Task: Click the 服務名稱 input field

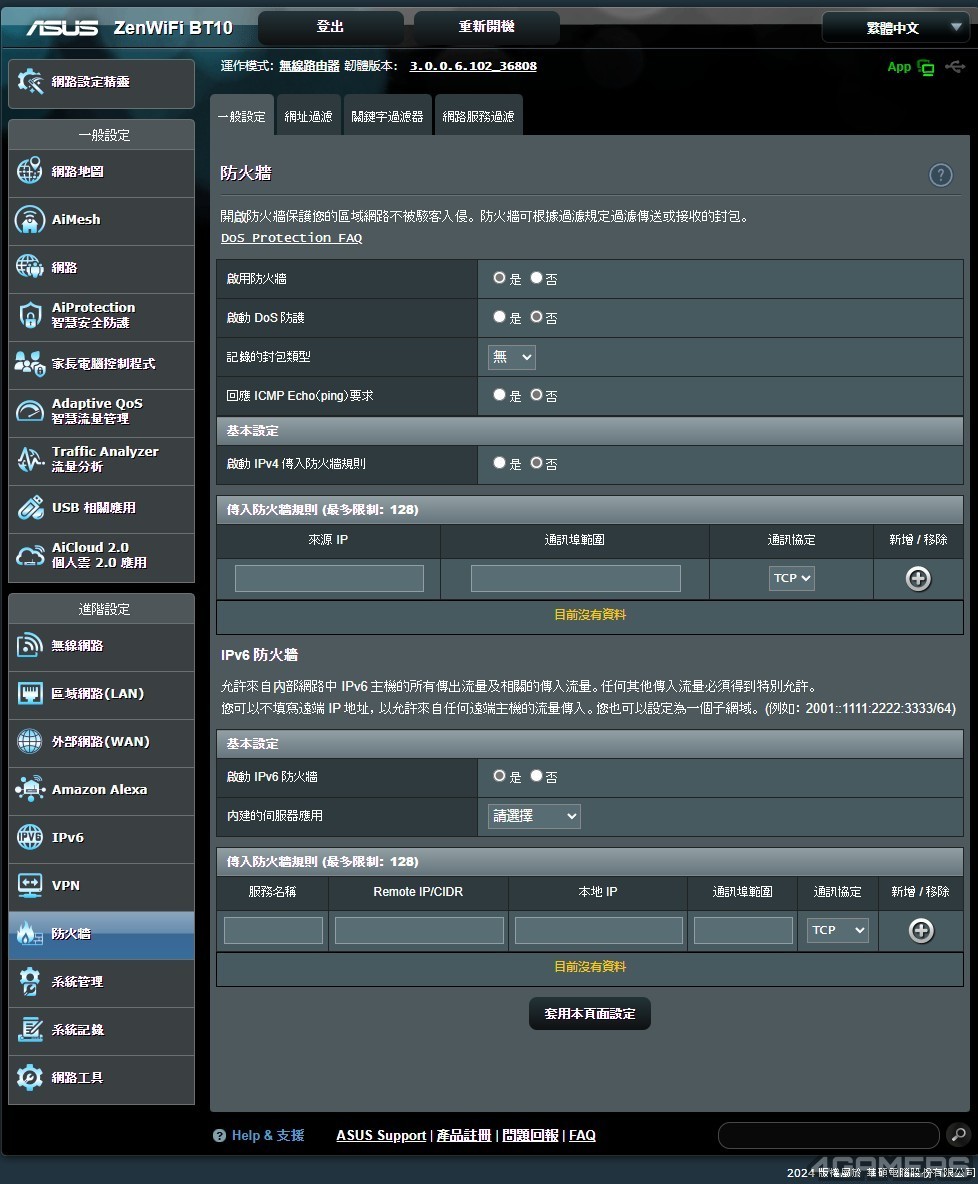Action: pyautogui.click(x=273, y=930)
